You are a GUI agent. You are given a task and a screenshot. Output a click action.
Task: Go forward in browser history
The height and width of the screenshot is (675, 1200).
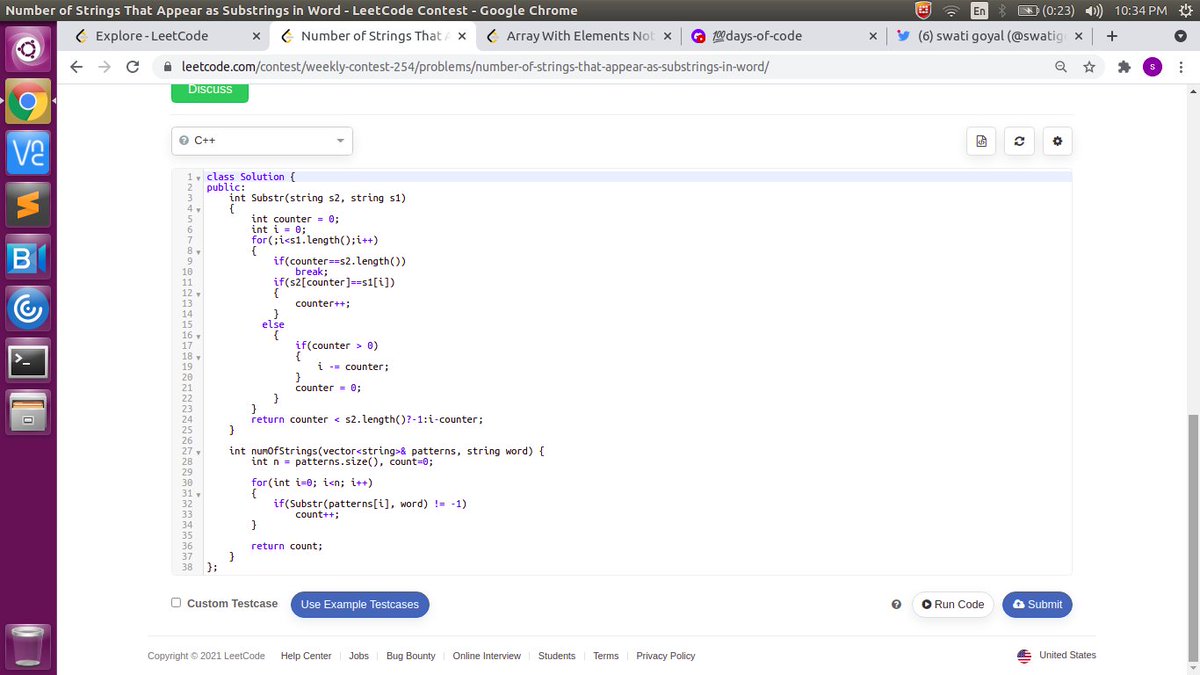coord(104,67)
